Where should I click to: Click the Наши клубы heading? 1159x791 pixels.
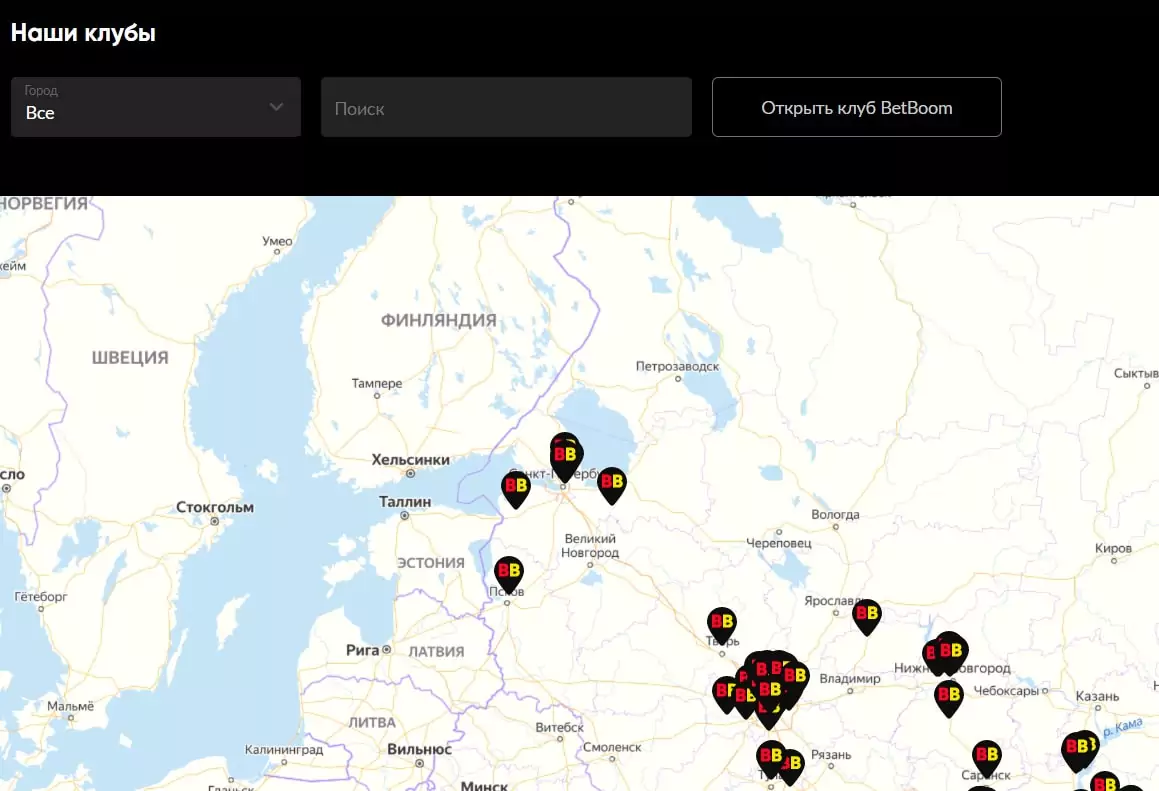tap(83, 33)
